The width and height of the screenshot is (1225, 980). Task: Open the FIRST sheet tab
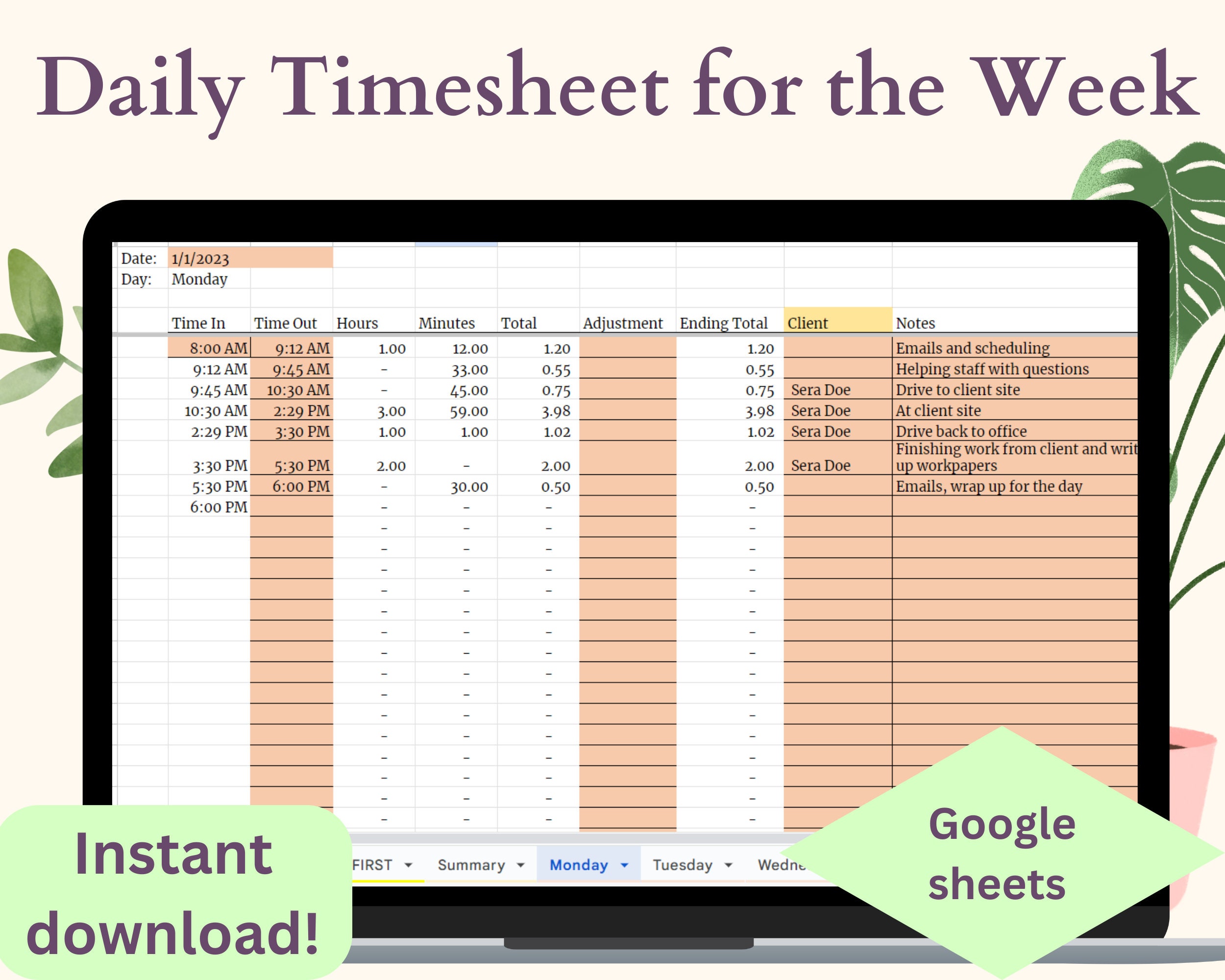pos(372,865)
